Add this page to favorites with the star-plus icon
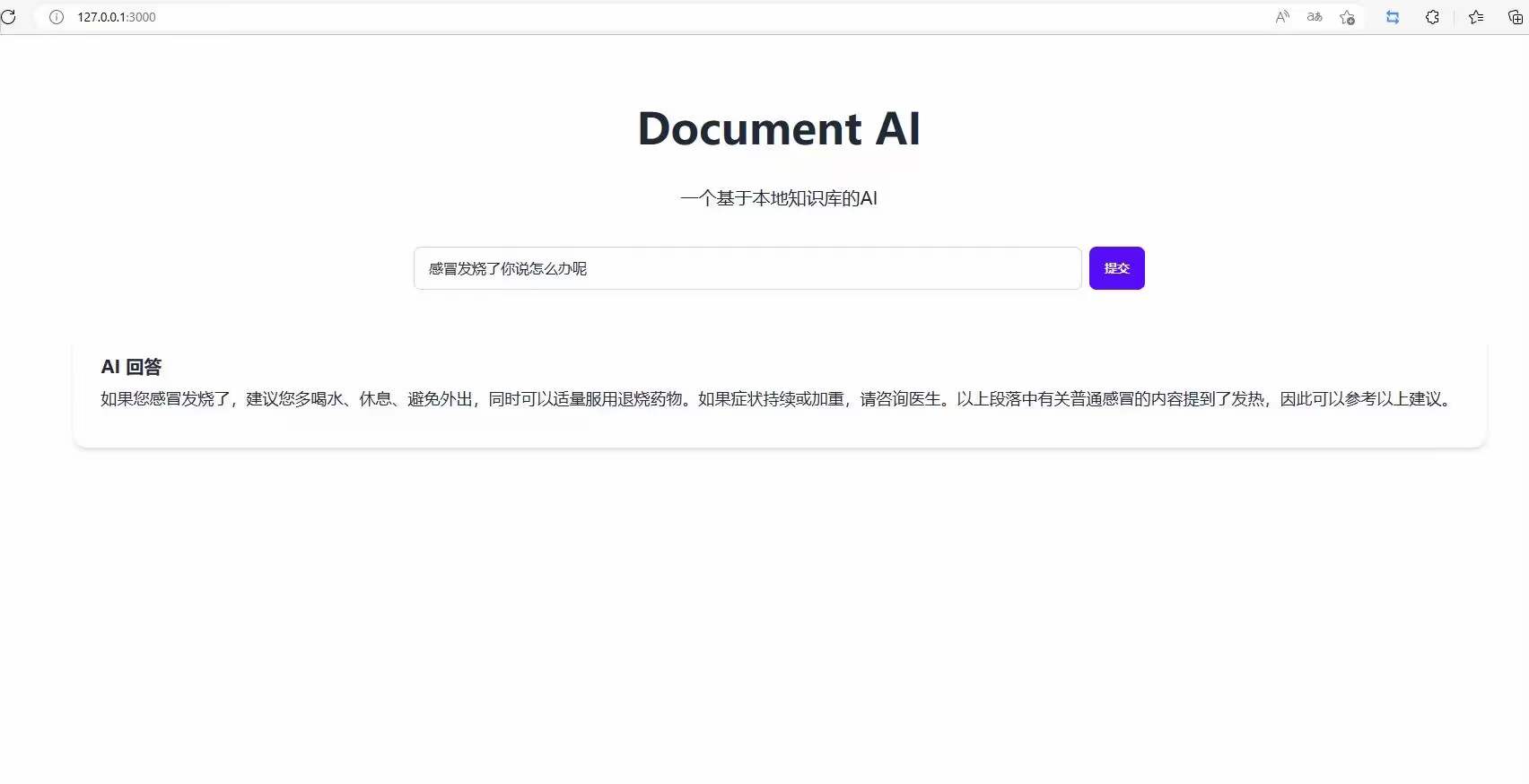Screen dimensions: 1529x784 point(1347,17)
